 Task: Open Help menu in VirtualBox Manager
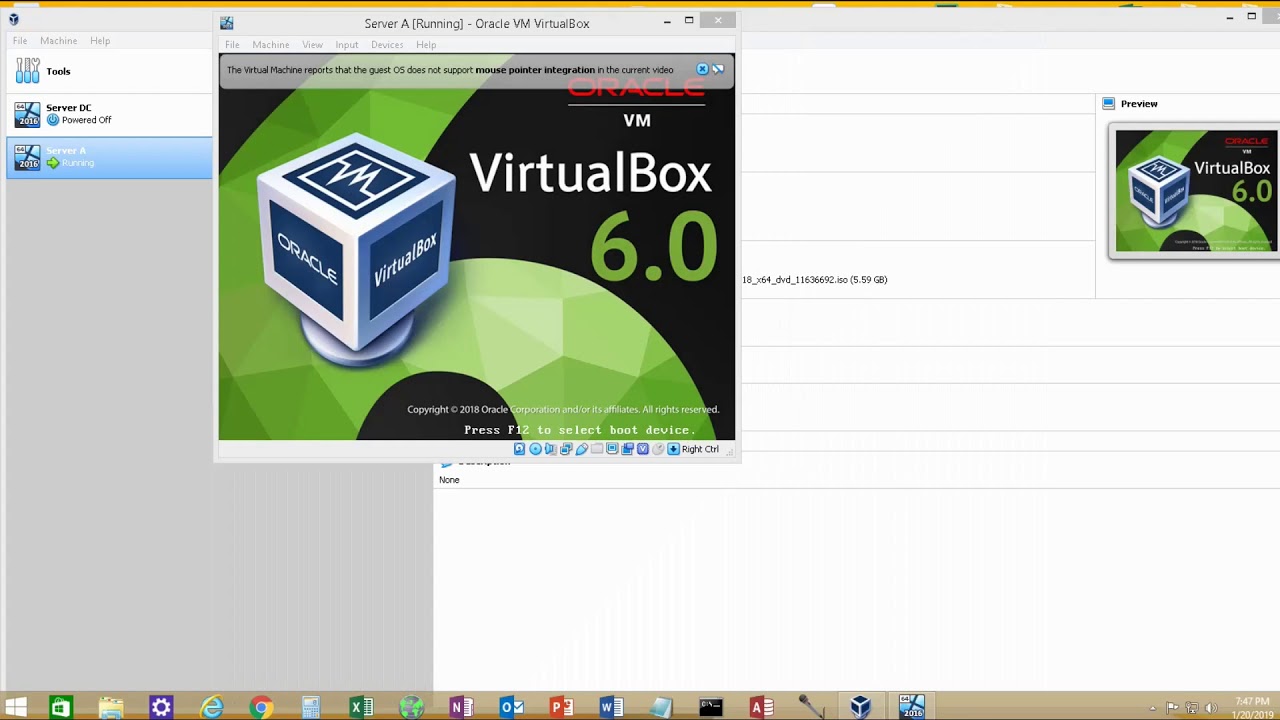coord(100,41)
